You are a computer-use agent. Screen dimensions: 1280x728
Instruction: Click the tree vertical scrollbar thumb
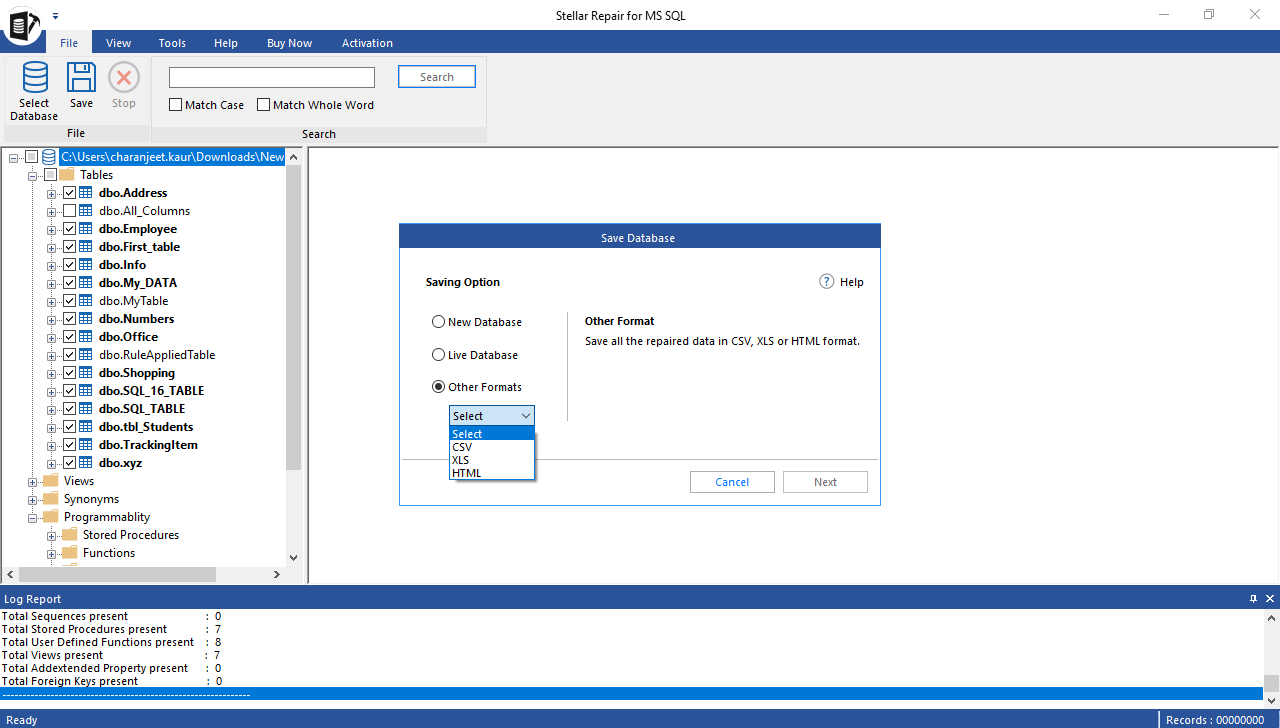point(293,318)
